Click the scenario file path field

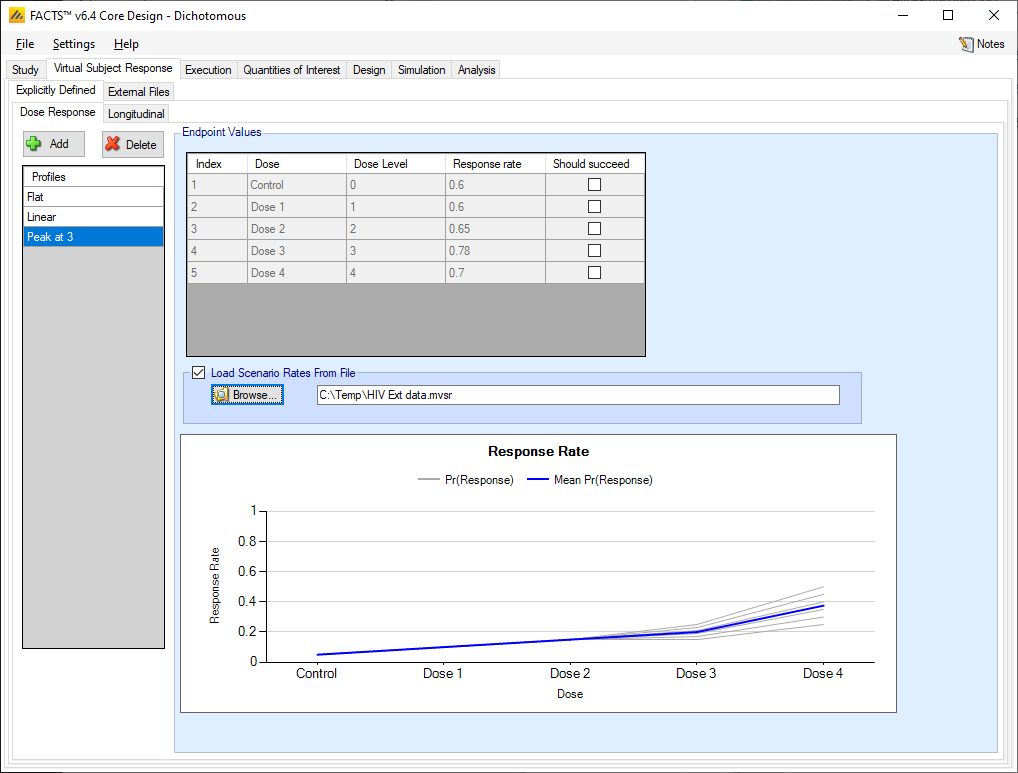click(578, 395)
